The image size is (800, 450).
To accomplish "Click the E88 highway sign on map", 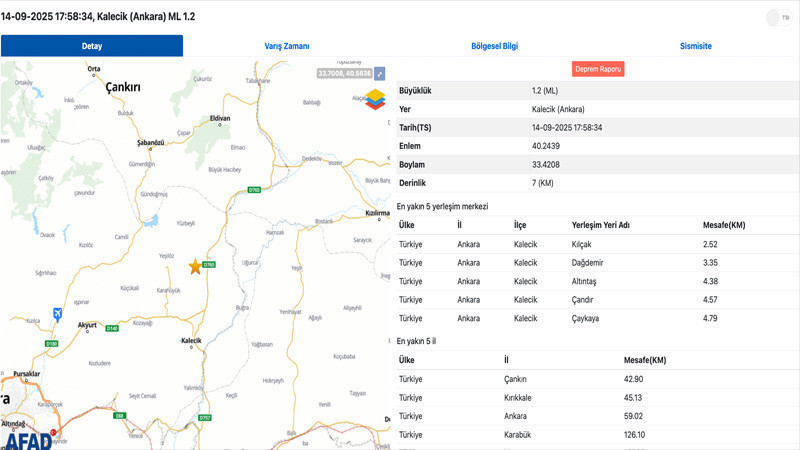I will click(119, 415).
